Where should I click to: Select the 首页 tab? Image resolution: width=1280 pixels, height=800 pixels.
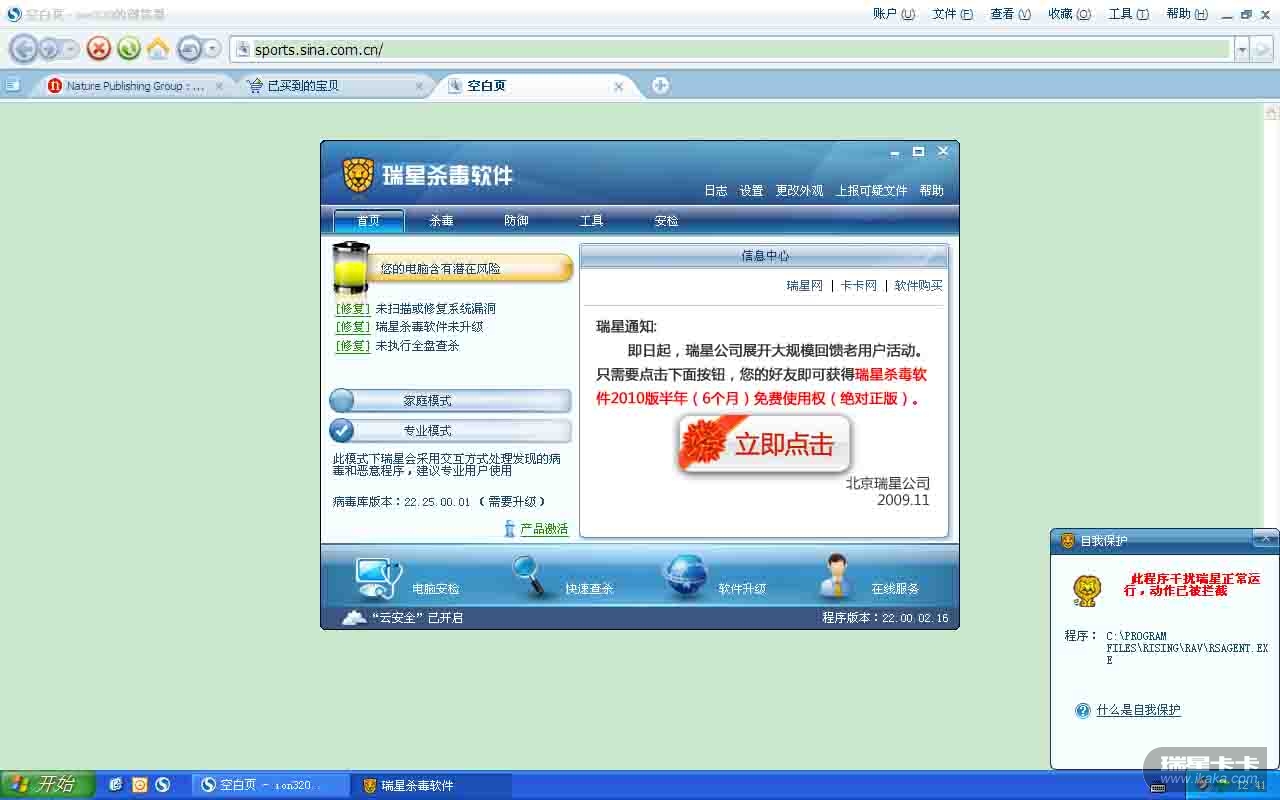coord(369,221)
